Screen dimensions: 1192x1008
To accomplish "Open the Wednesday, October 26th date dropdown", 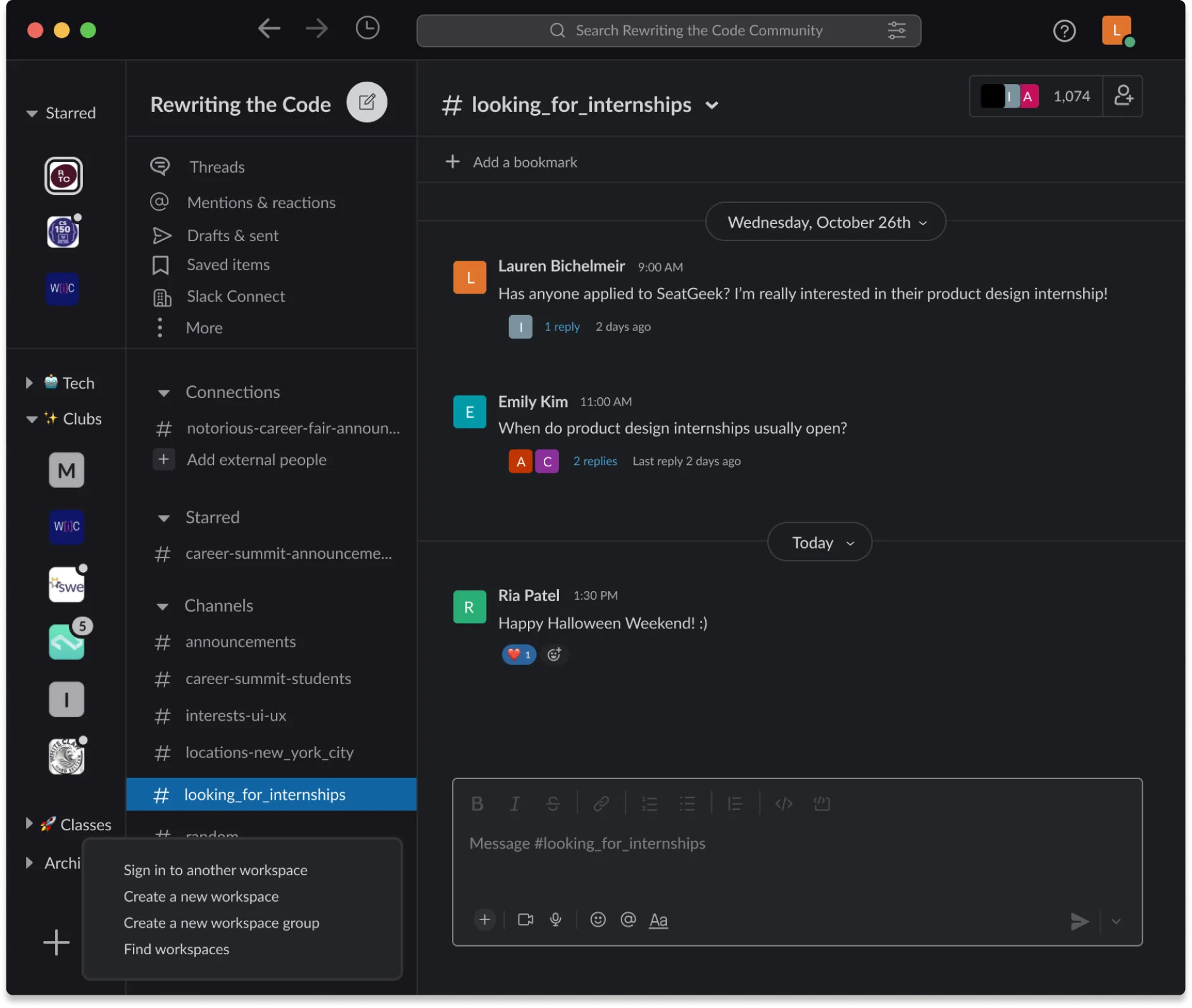I will (x=825, y=222).
